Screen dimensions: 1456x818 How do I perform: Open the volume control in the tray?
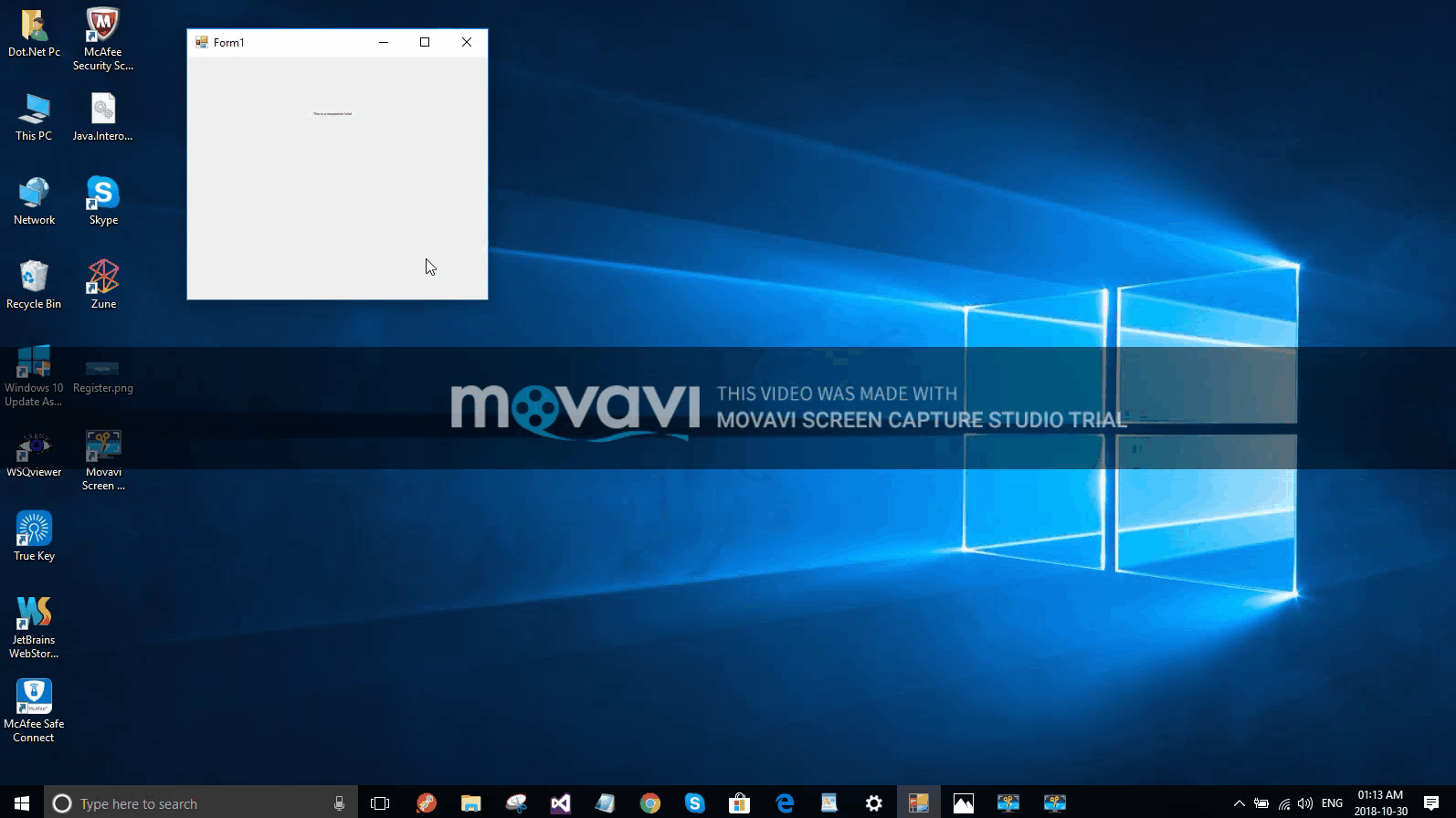coord(1305,803)
